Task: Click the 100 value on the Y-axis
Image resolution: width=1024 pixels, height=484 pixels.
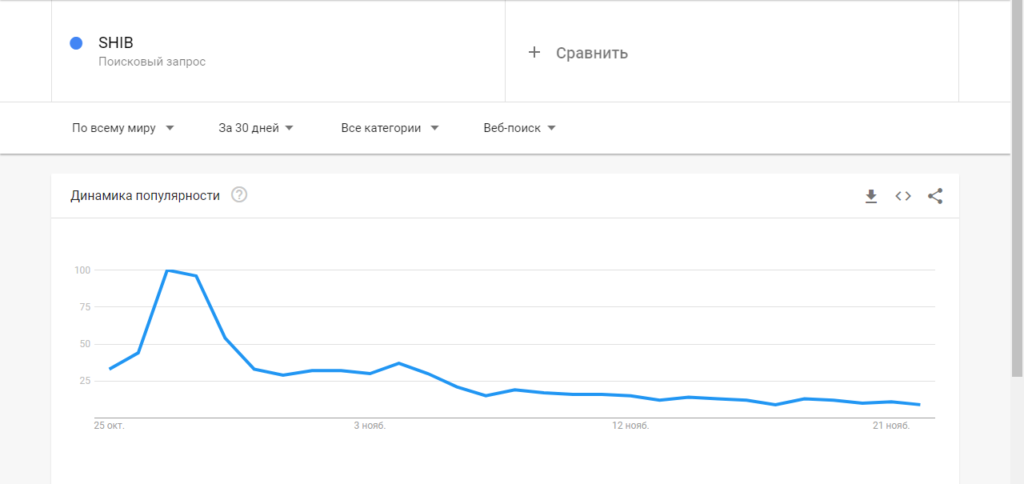Action: 82,270
